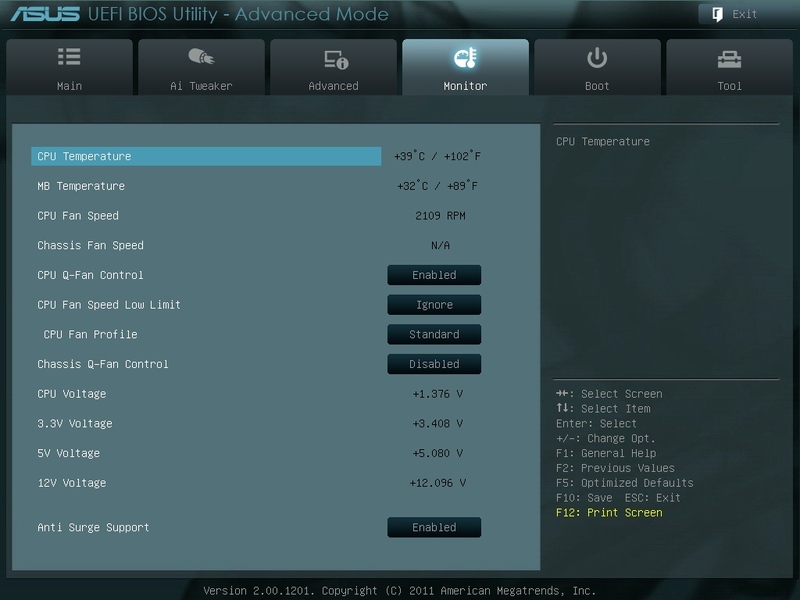Select the Tool toolbox icon

click(x=729, y=60)
